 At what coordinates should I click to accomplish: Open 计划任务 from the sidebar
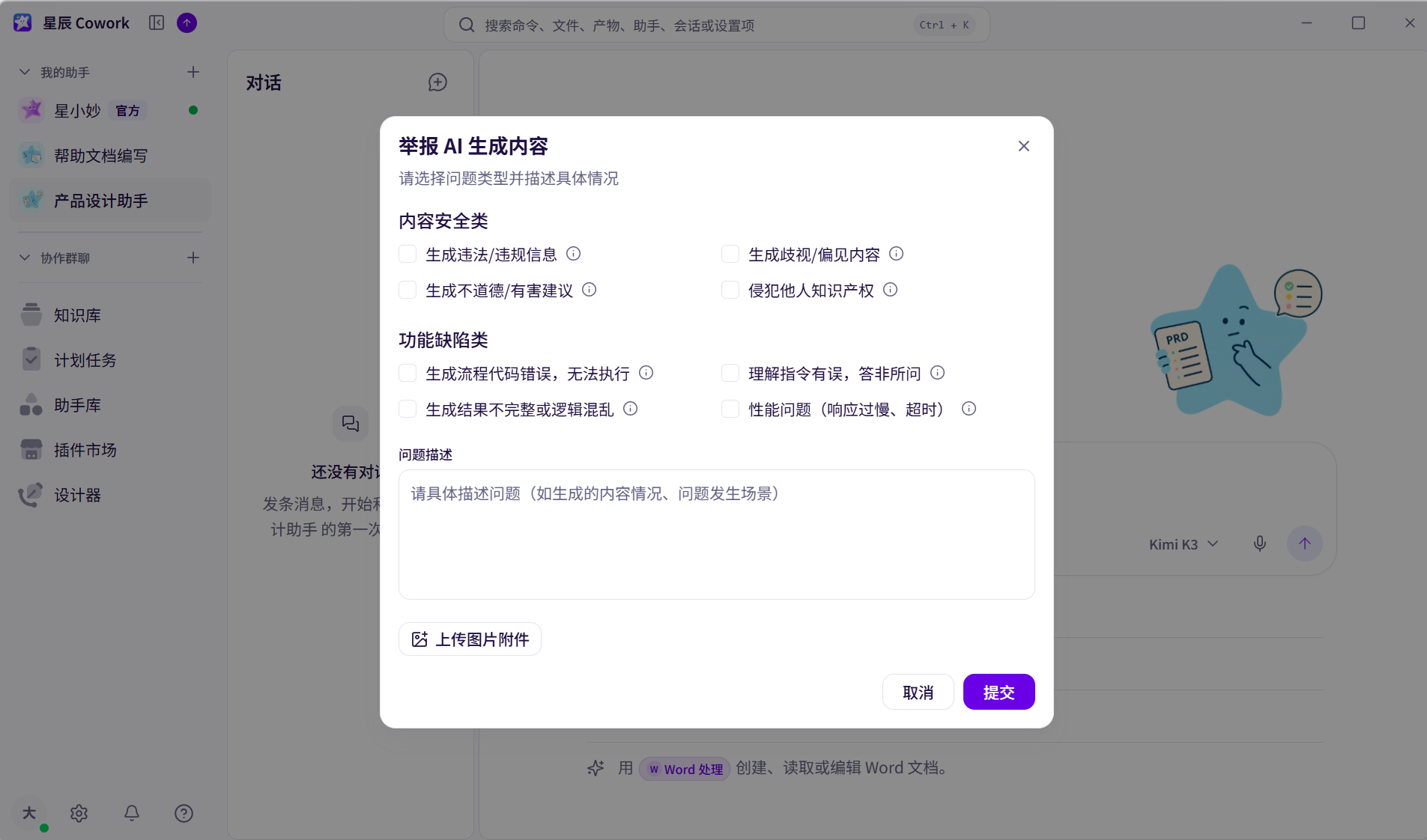coord(110,360)
